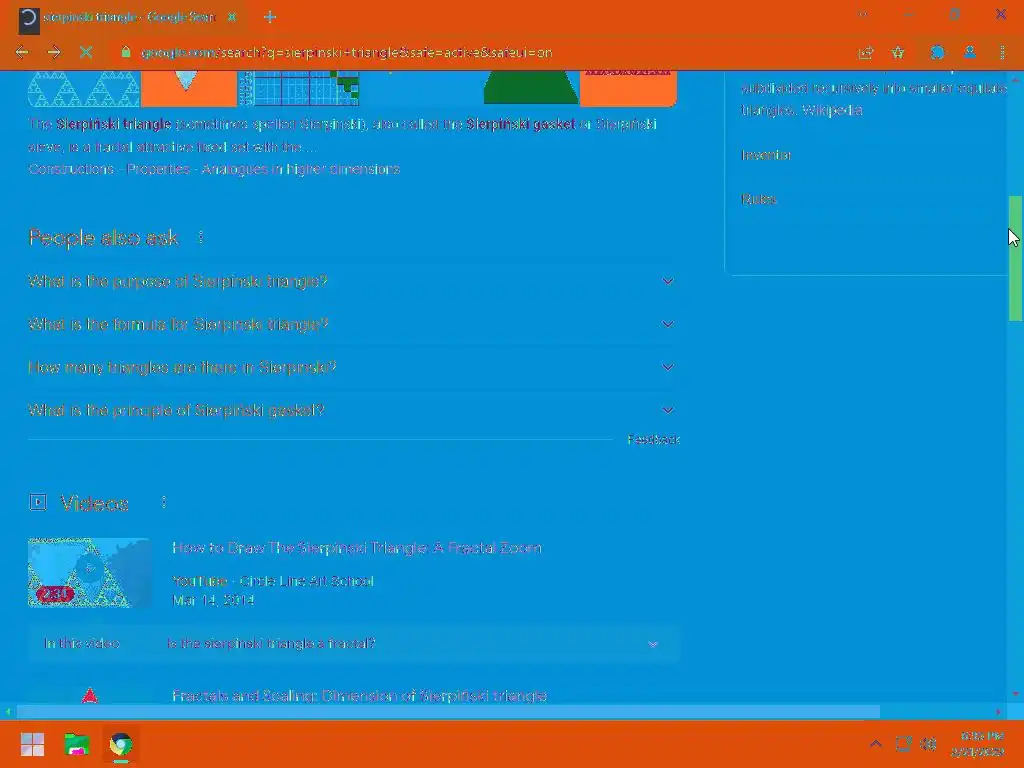Click the Chrome taskbar icon
Screen dimensions: 1024x768
tap(121, 744)
